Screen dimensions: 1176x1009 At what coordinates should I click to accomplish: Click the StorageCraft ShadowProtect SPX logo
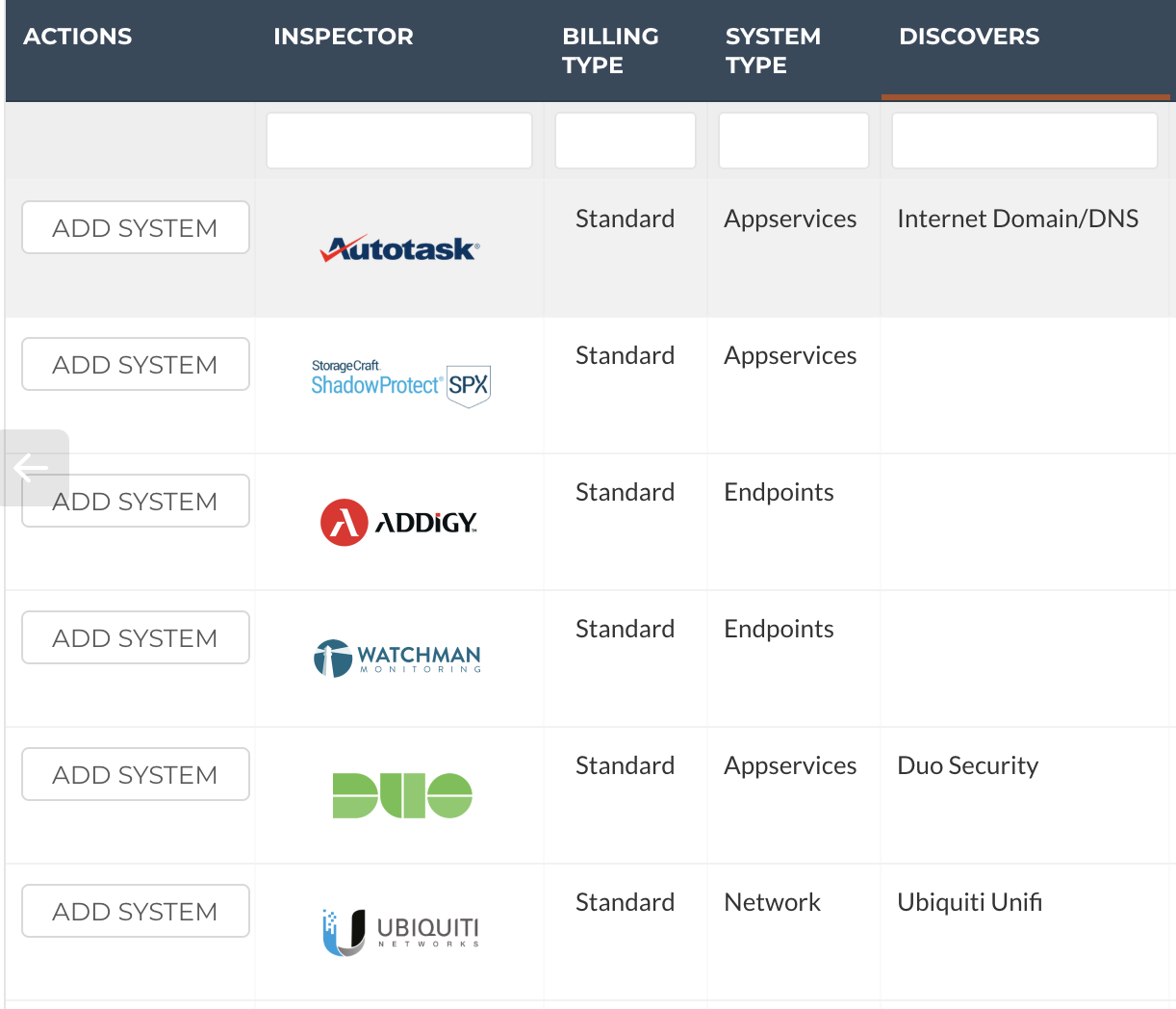[400, 384]
